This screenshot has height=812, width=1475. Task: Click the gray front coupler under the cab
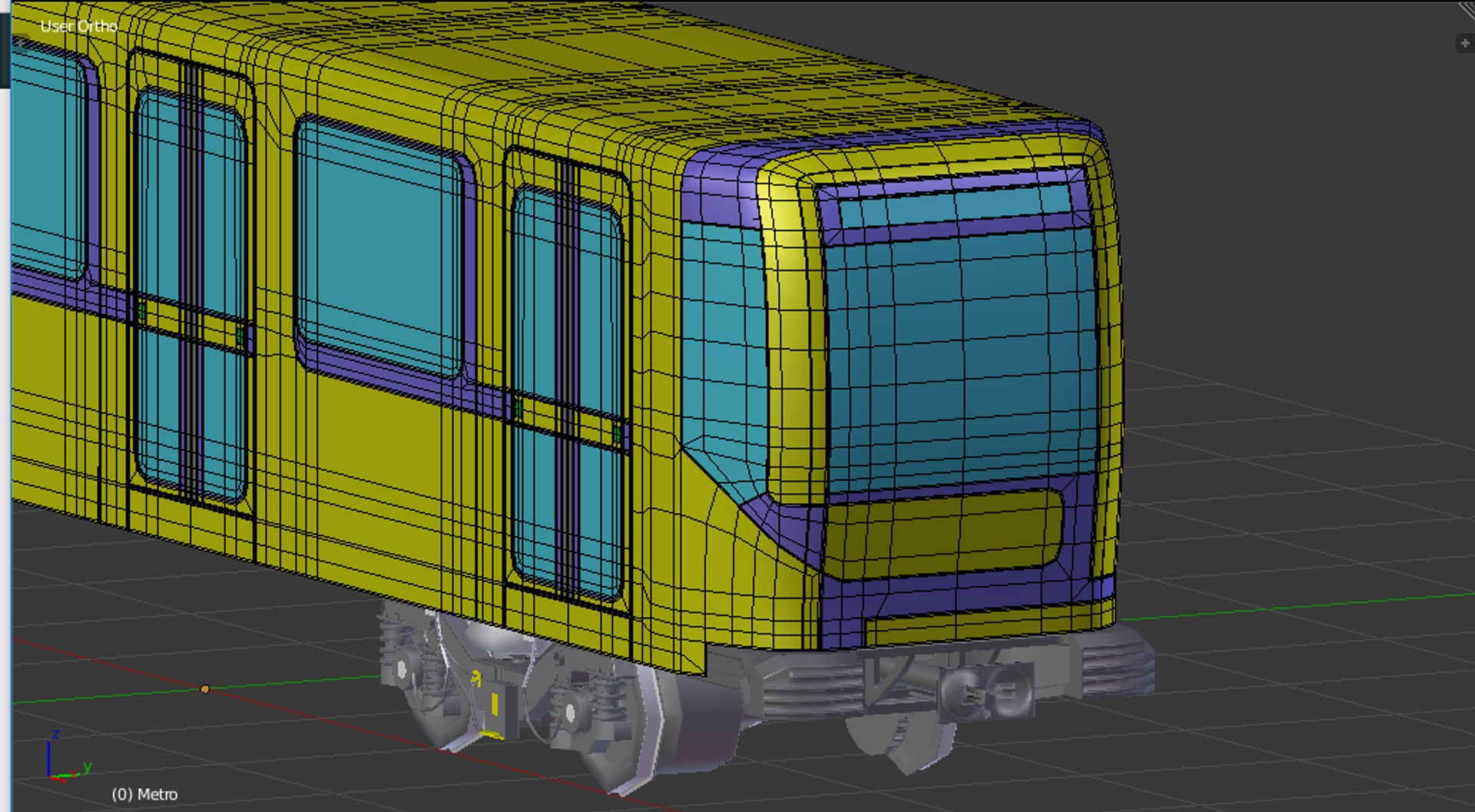tap(986, 692)
